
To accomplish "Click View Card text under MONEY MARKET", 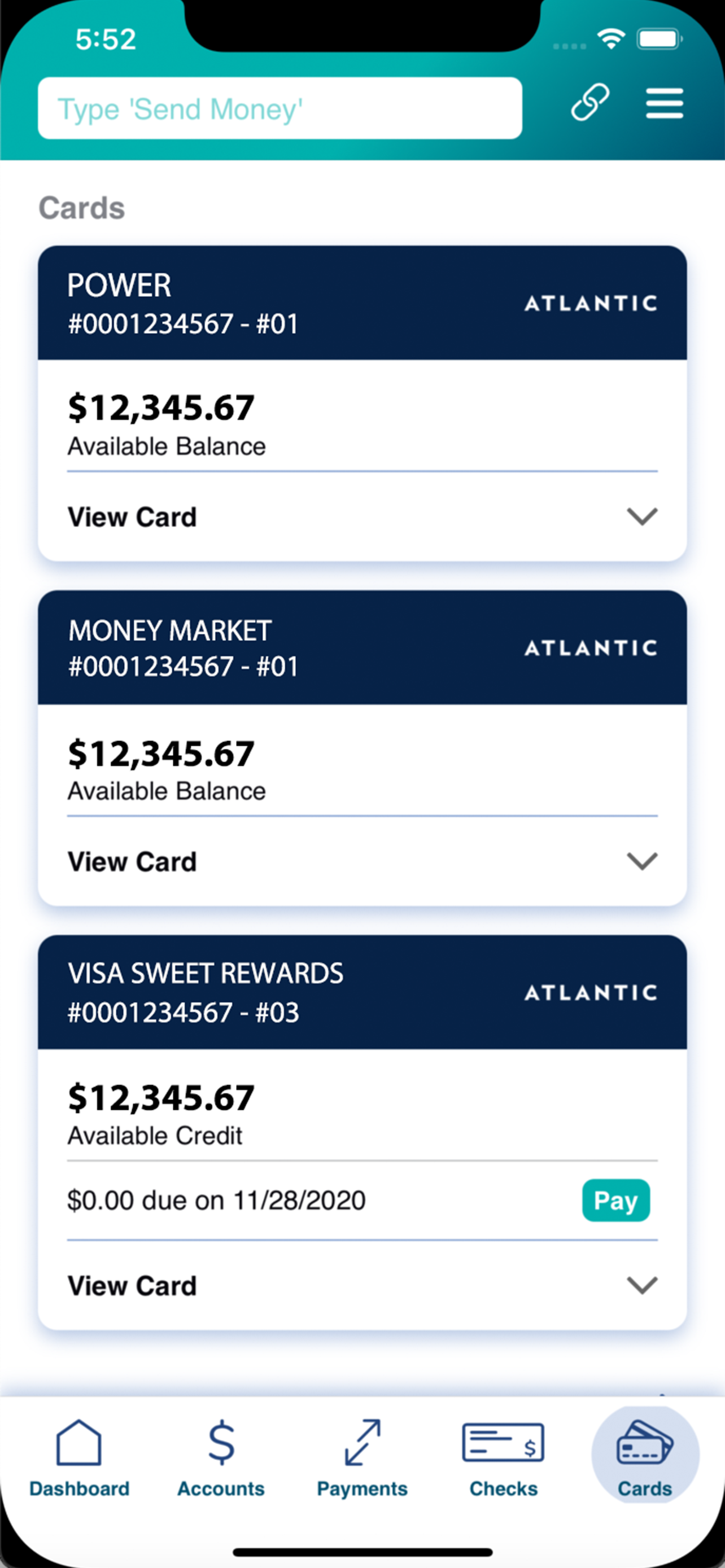I will (x=132, y=861).
